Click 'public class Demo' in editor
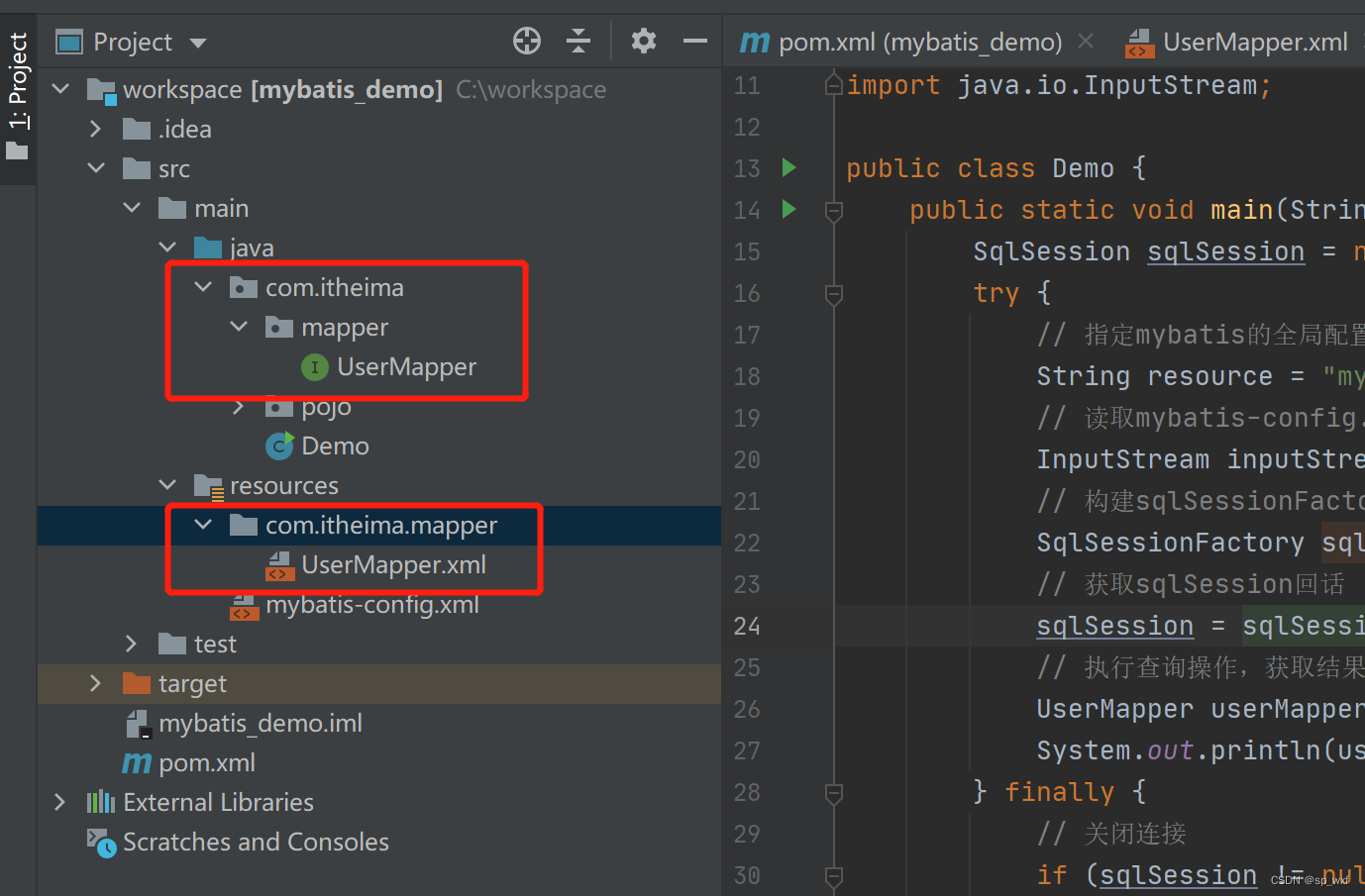 coord(980,168)
